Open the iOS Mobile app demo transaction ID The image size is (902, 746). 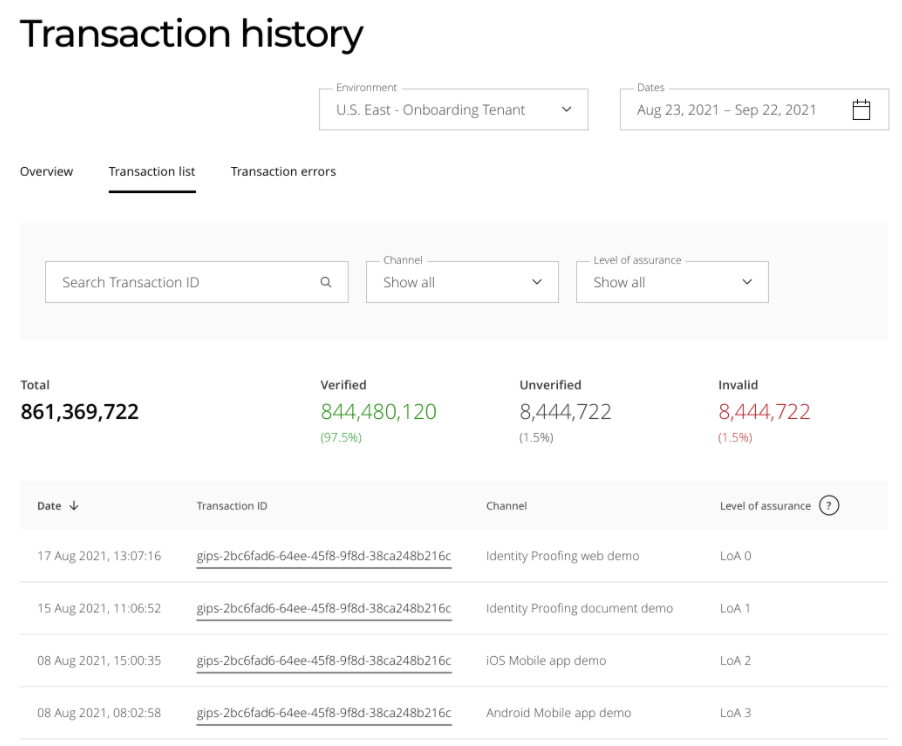pos(324,661)
